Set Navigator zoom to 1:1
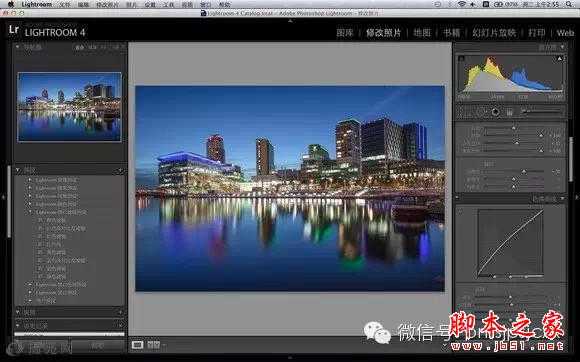This screenshot has height=362, width=580. click(x=104, y=47)
